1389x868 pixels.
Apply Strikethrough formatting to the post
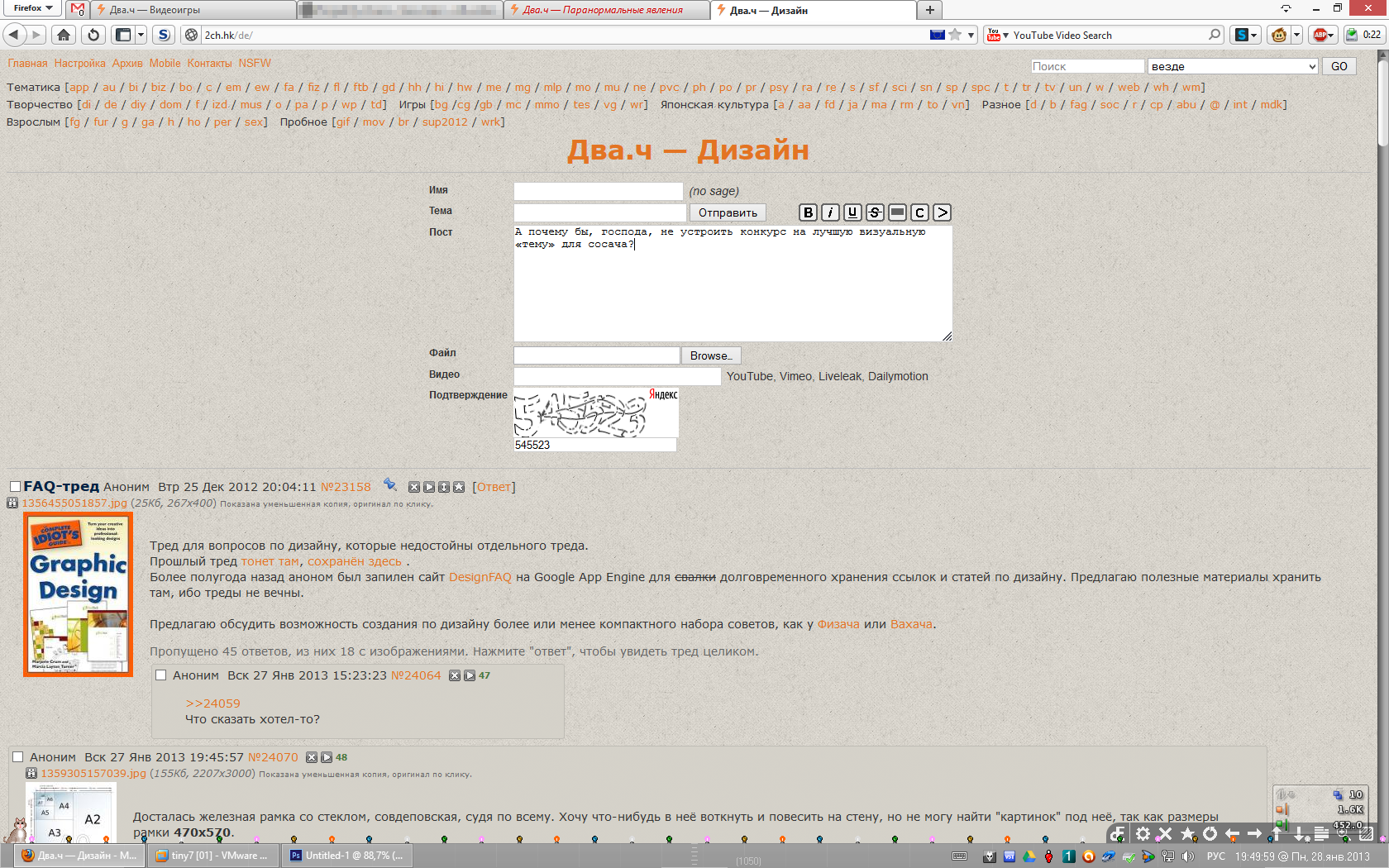point(876,212)
